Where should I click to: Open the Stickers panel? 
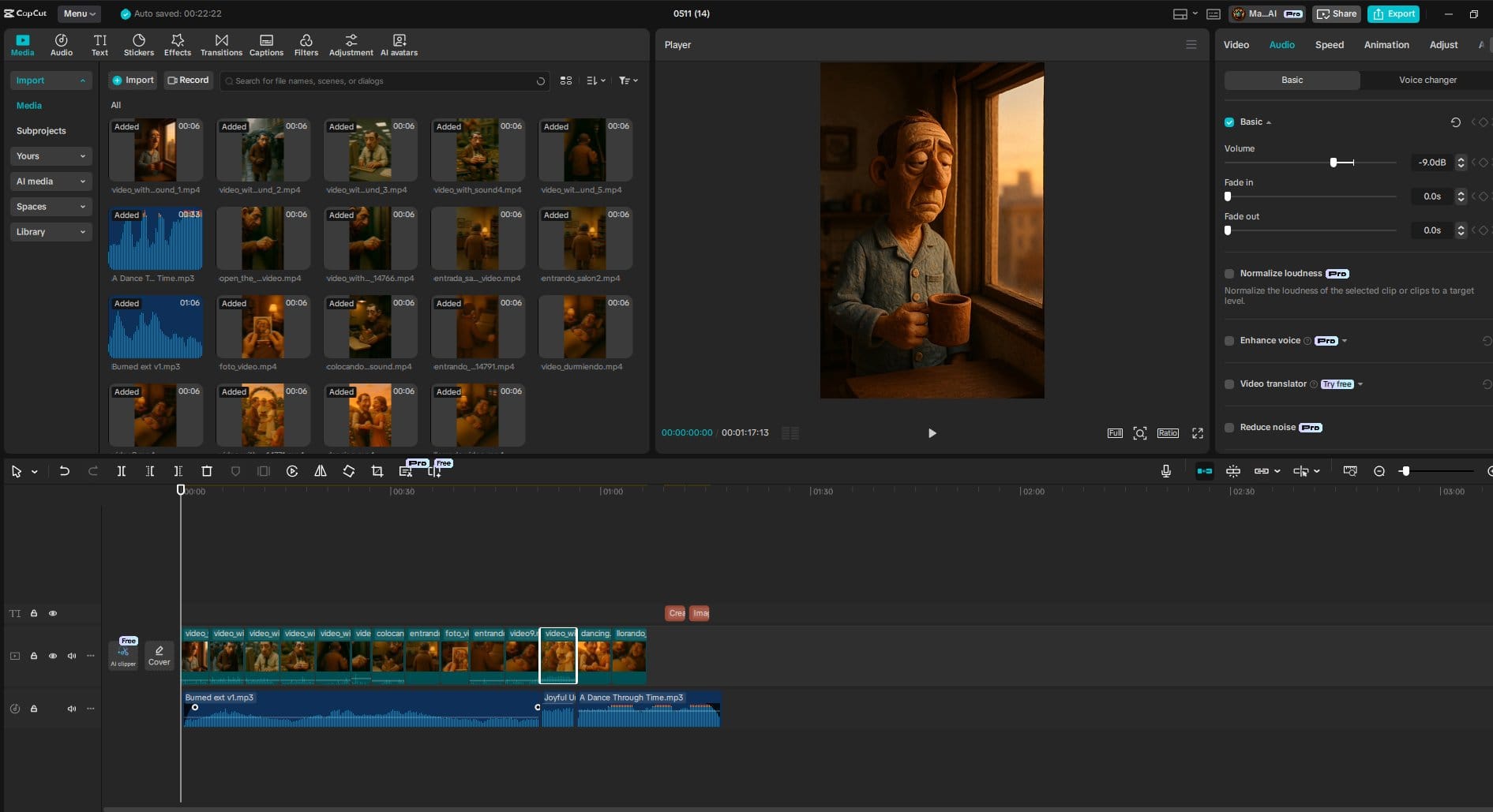[138, 45]
